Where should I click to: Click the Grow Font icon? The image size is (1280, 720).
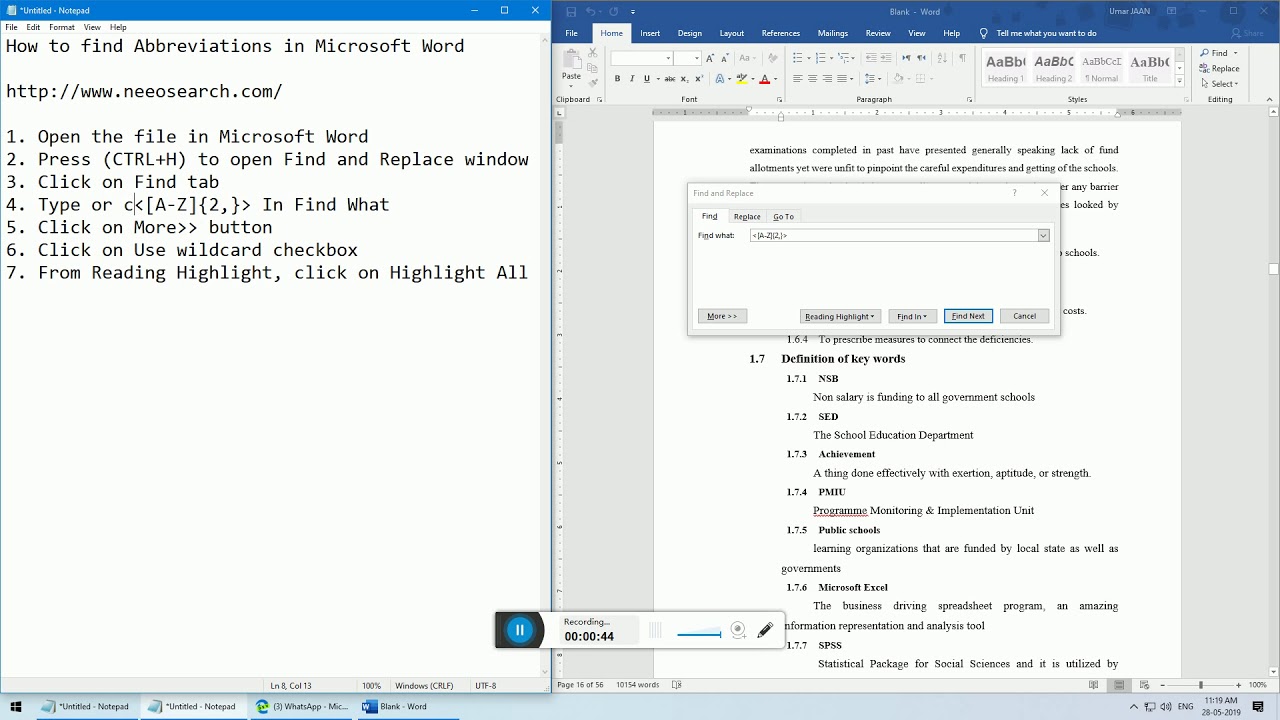(710, 58)
